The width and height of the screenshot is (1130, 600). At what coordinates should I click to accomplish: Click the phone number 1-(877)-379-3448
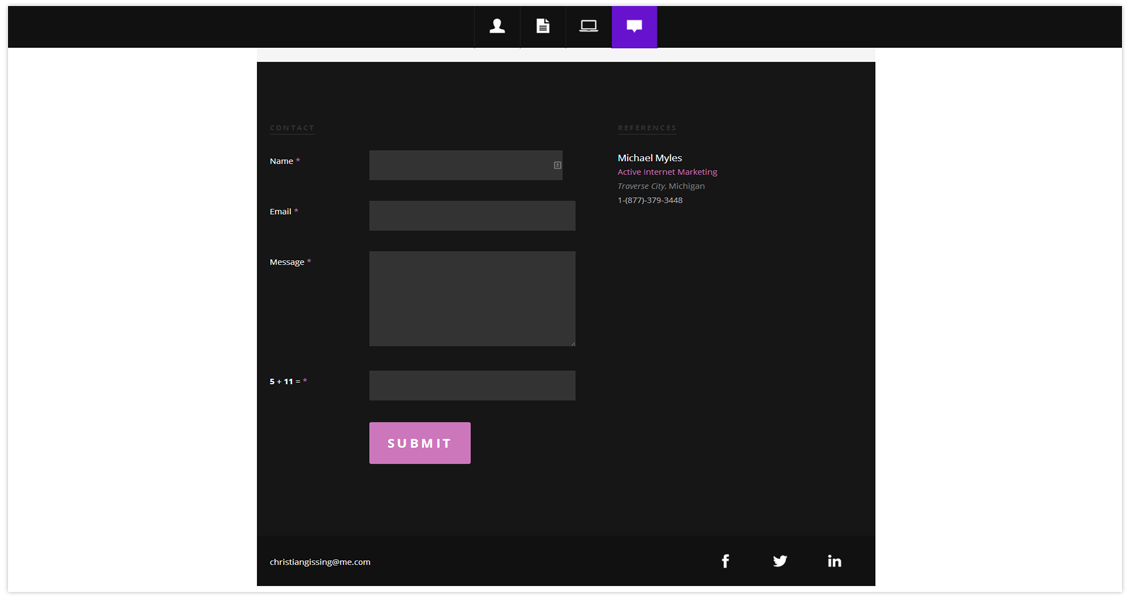pyautogui.click(x=650, y=200)
